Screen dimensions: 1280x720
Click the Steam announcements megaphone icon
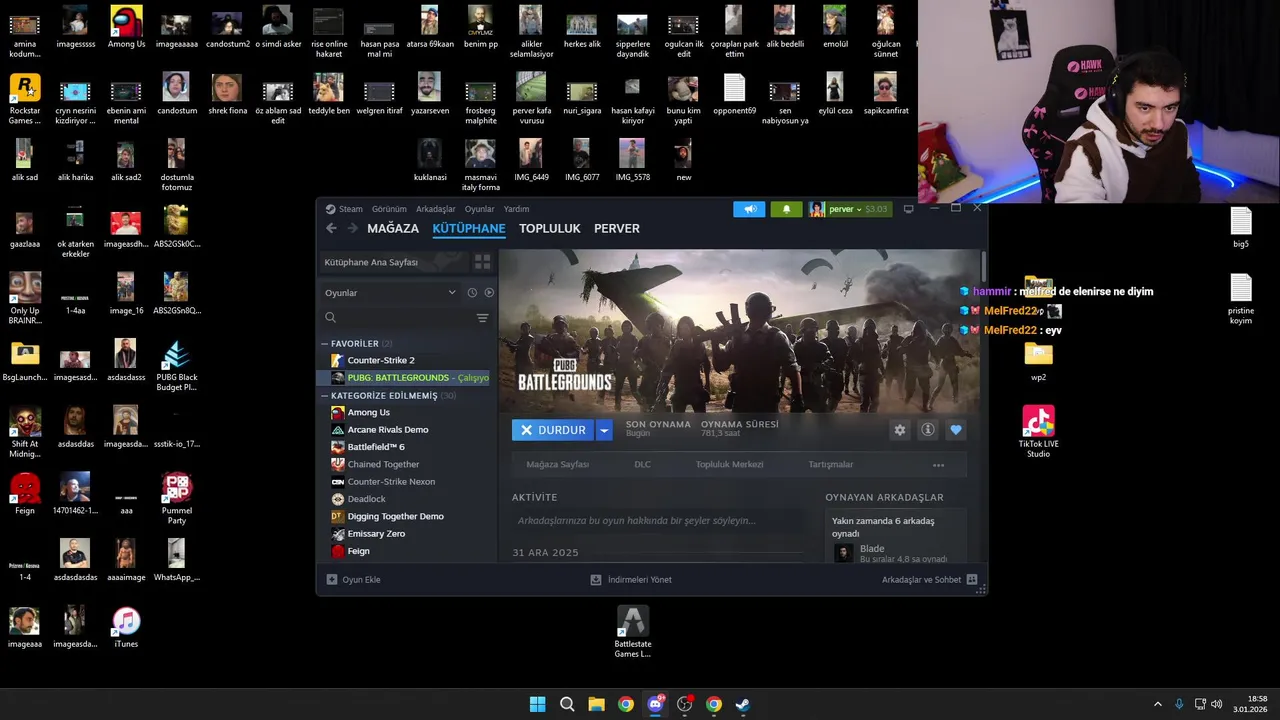coord(749,209)
